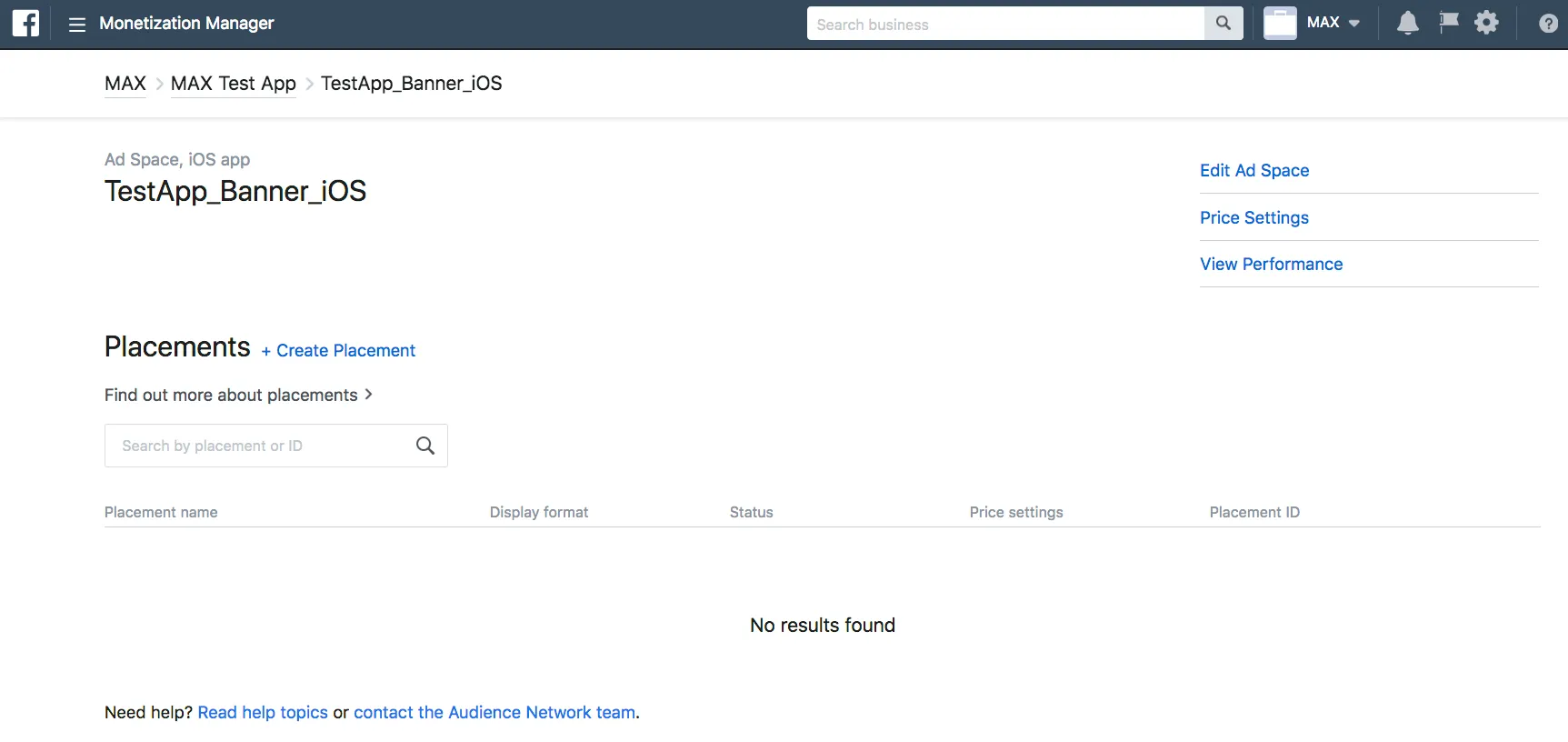The image size is (1568, 742).
Task: Click the search magnifier button in top bar
Action: click(x=1223, y=24)
